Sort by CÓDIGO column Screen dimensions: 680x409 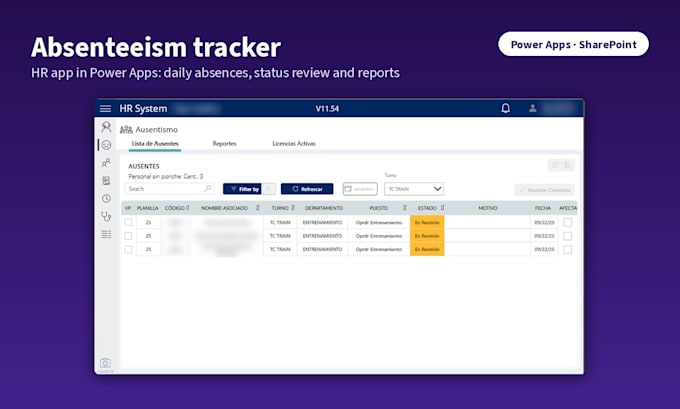coord(188,208)
